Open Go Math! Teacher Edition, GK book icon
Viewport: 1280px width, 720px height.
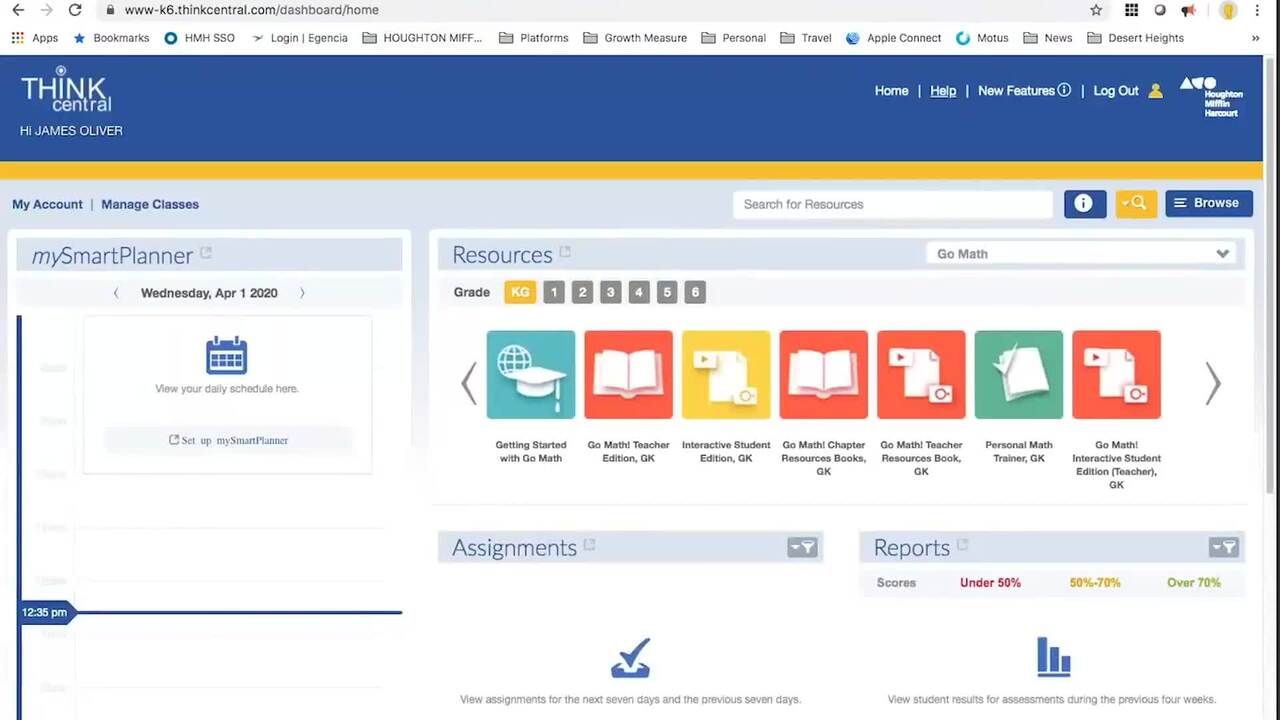[x=628, y=375]
